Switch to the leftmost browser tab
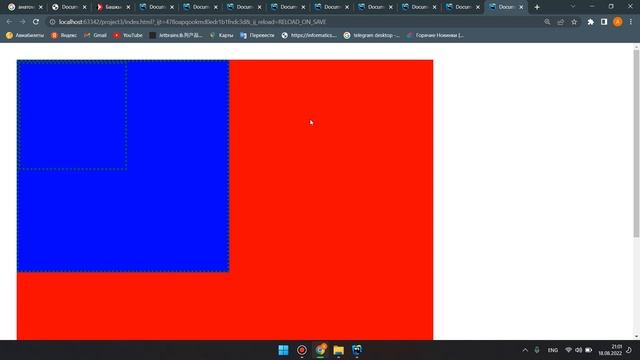The height and width of the screenshot is (360, 640). click(26, 7)
